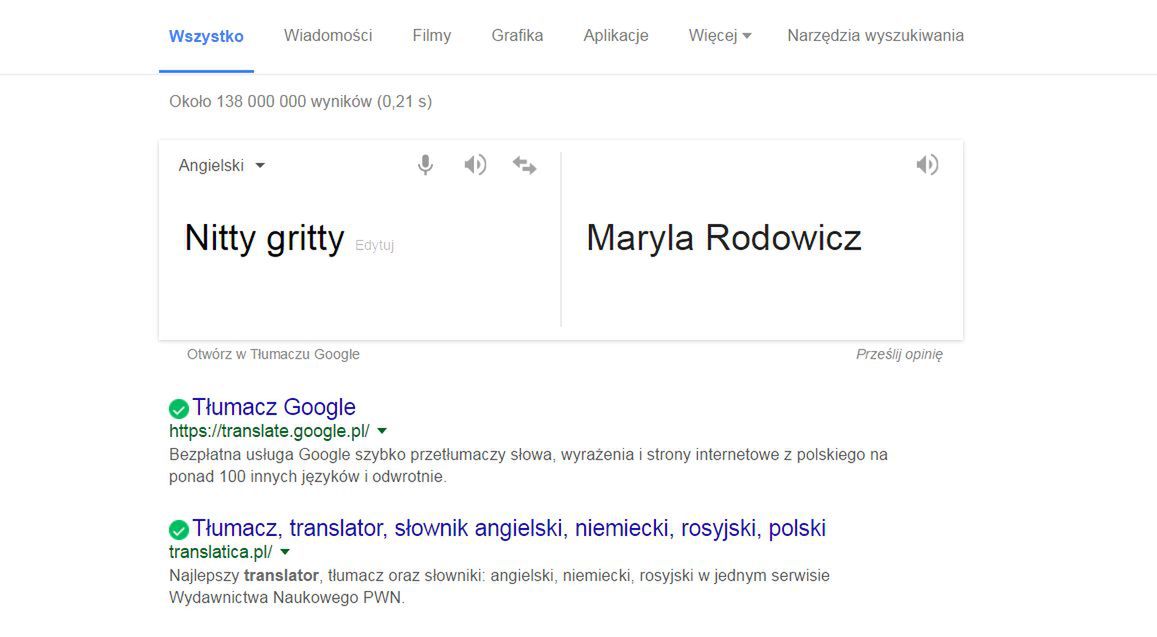Play the translated text audio

927,165
